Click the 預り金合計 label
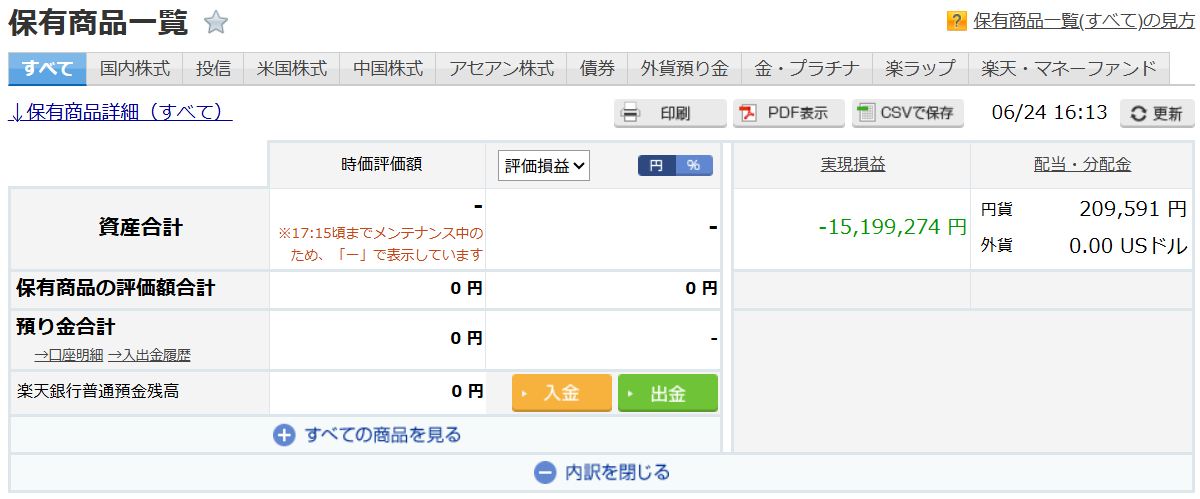The width and height of the screenshot is (1200, 499). click(x=66, y=326)
